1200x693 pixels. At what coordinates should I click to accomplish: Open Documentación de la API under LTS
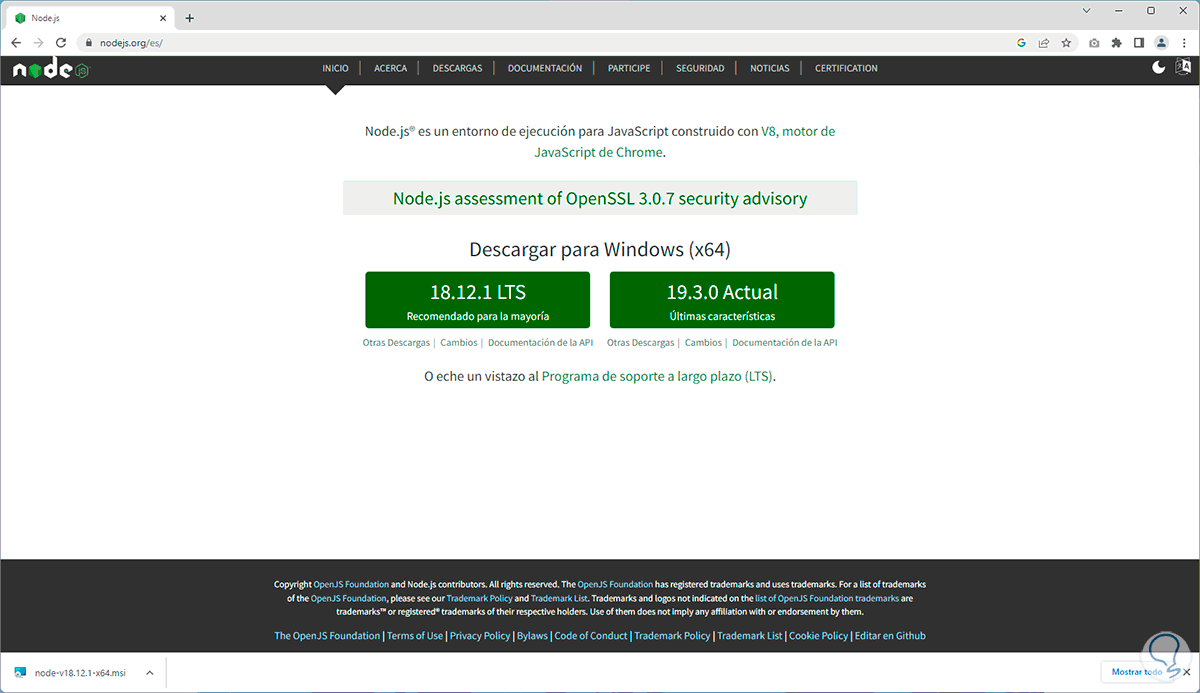click(x=540, y=342)
